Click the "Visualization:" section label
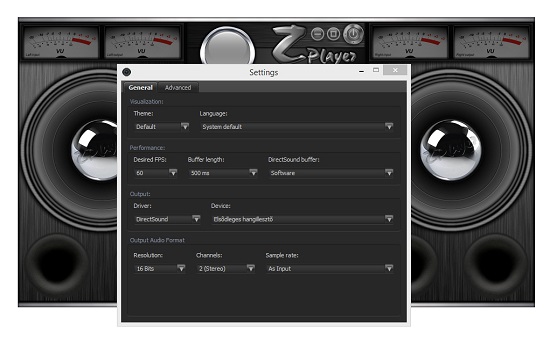The width and height of the screenshot is (550, 361). [x=146, y=102]
